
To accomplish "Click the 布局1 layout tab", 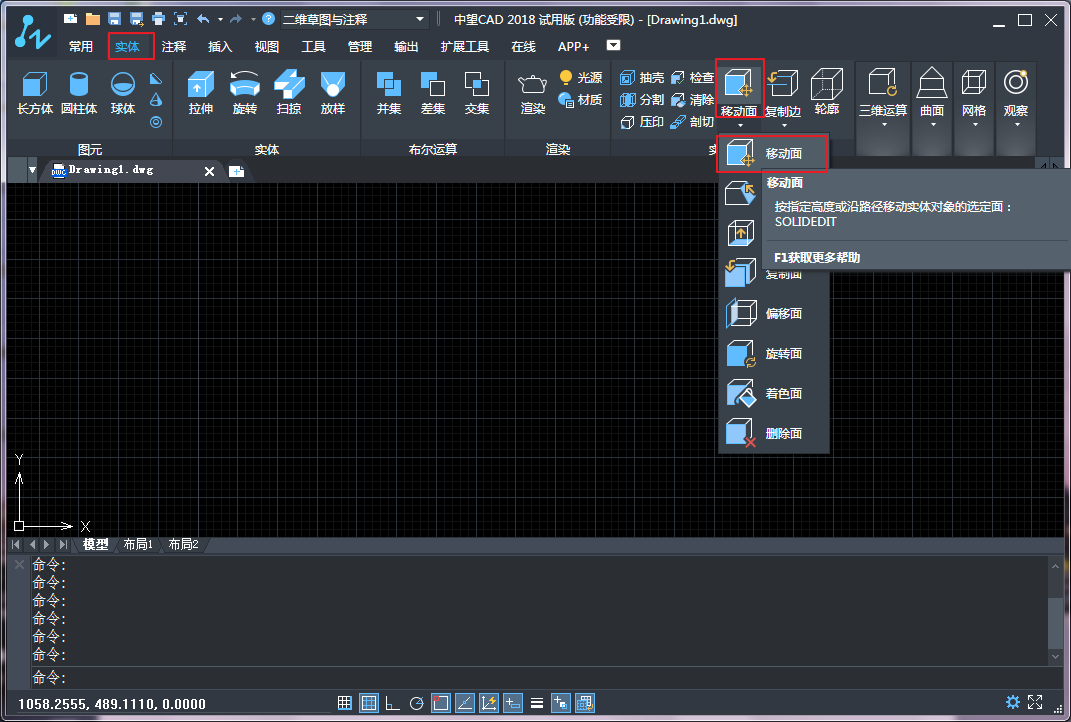I will click(x=138, y=544).
